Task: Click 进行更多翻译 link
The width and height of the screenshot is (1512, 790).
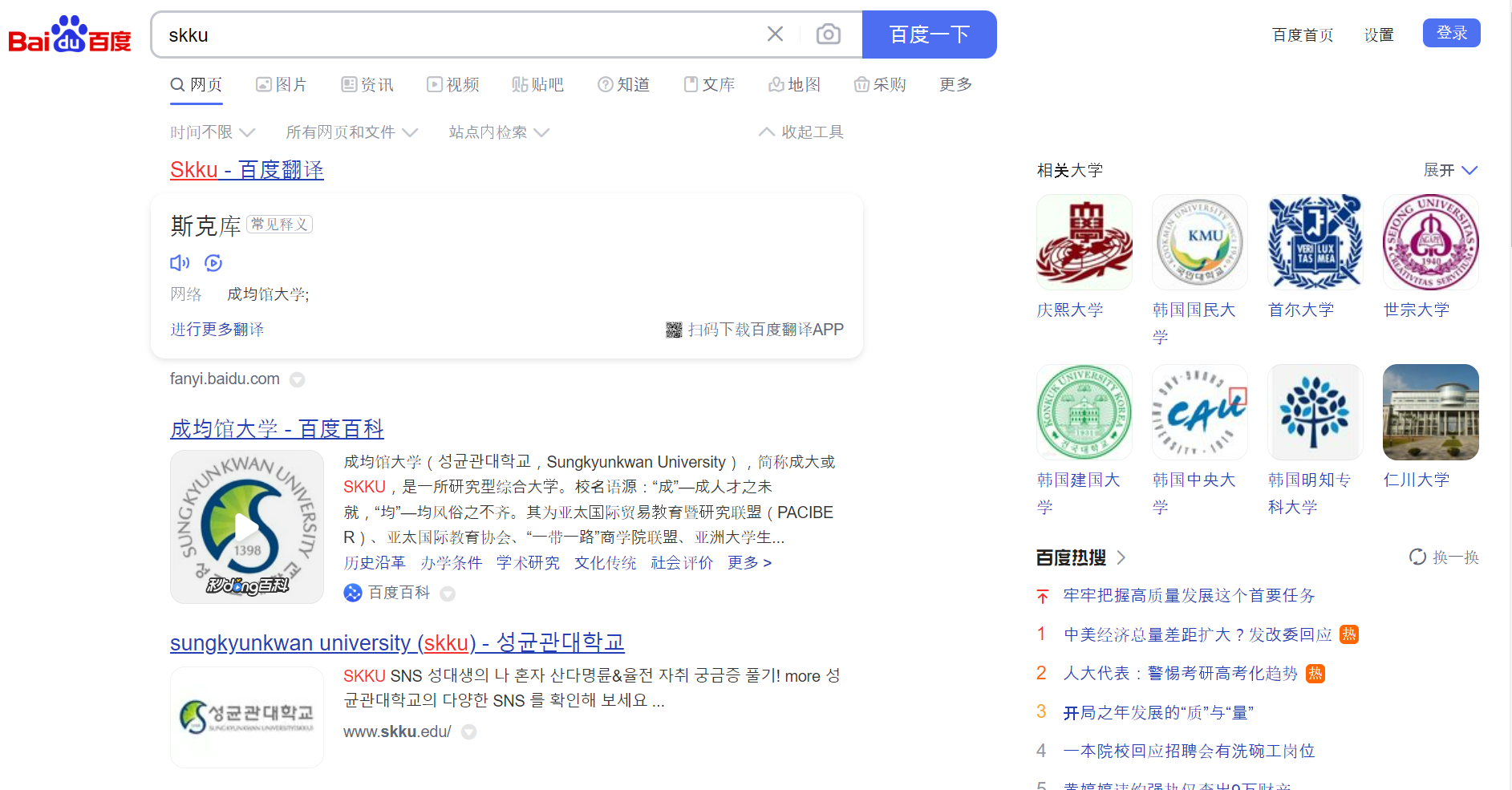Action: coord(217,330)
